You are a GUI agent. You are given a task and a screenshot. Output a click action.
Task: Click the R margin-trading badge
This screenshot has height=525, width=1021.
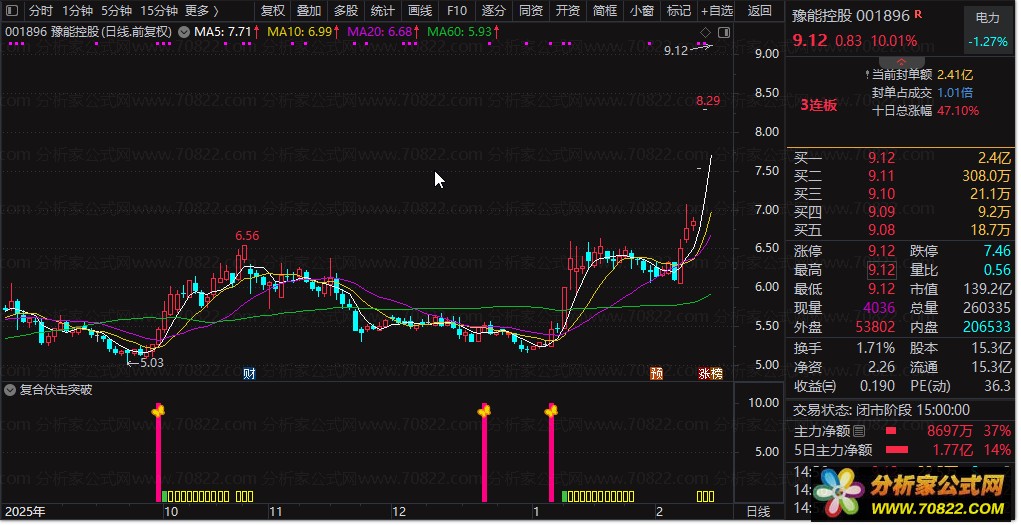(918, 14)
